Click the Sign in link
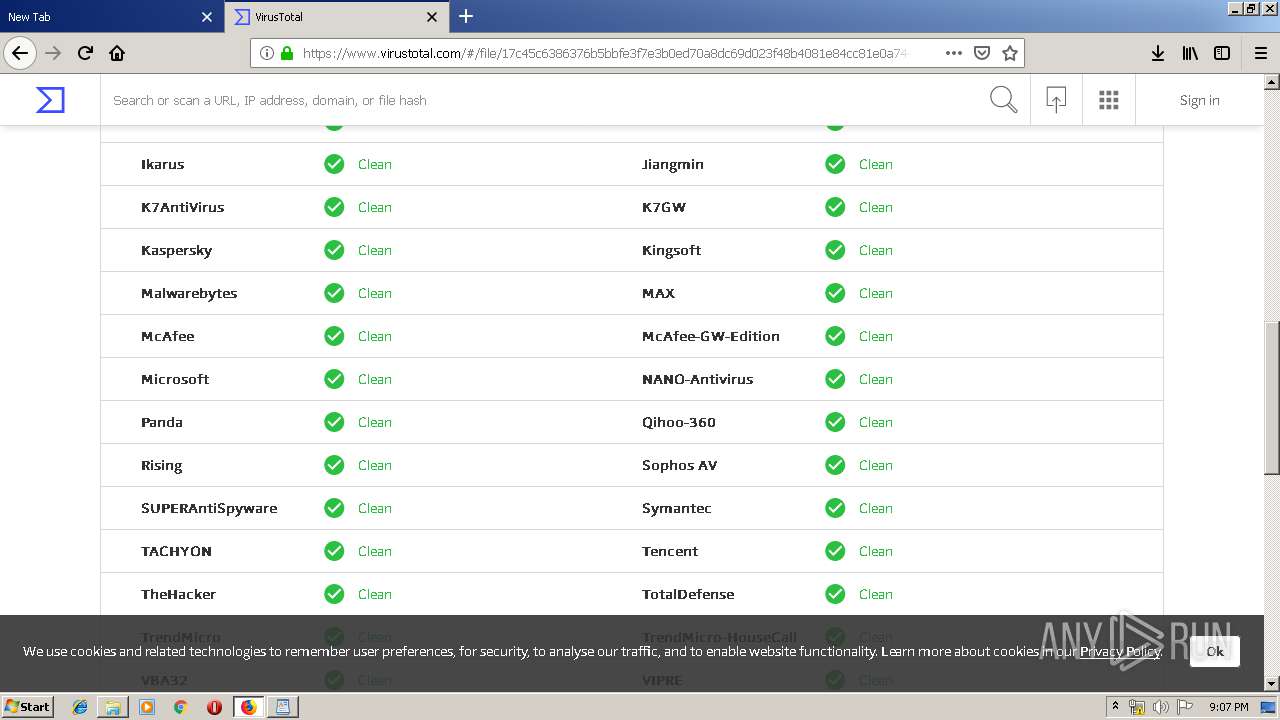 click(1199, 100)
